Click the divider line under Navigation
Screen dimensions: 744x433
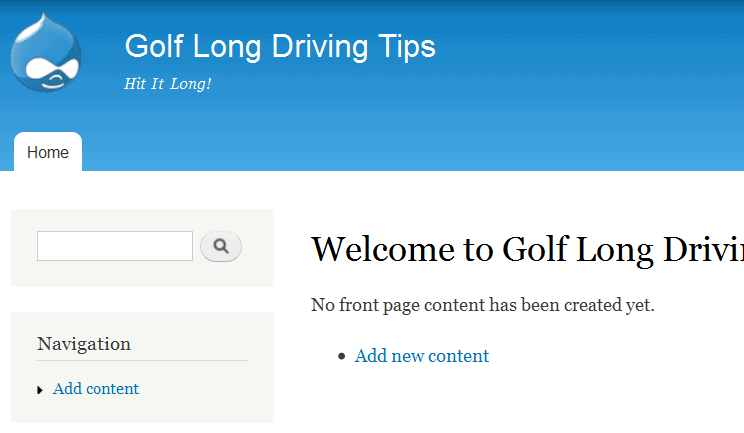tap(142, 360)
